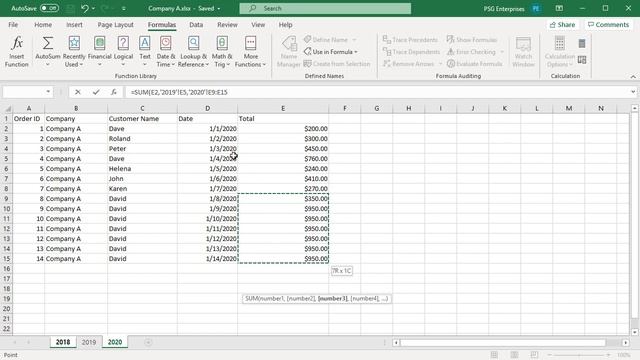Click the vertical scroll down arrow
The image size is (640, 360).
tap(634, 333)
